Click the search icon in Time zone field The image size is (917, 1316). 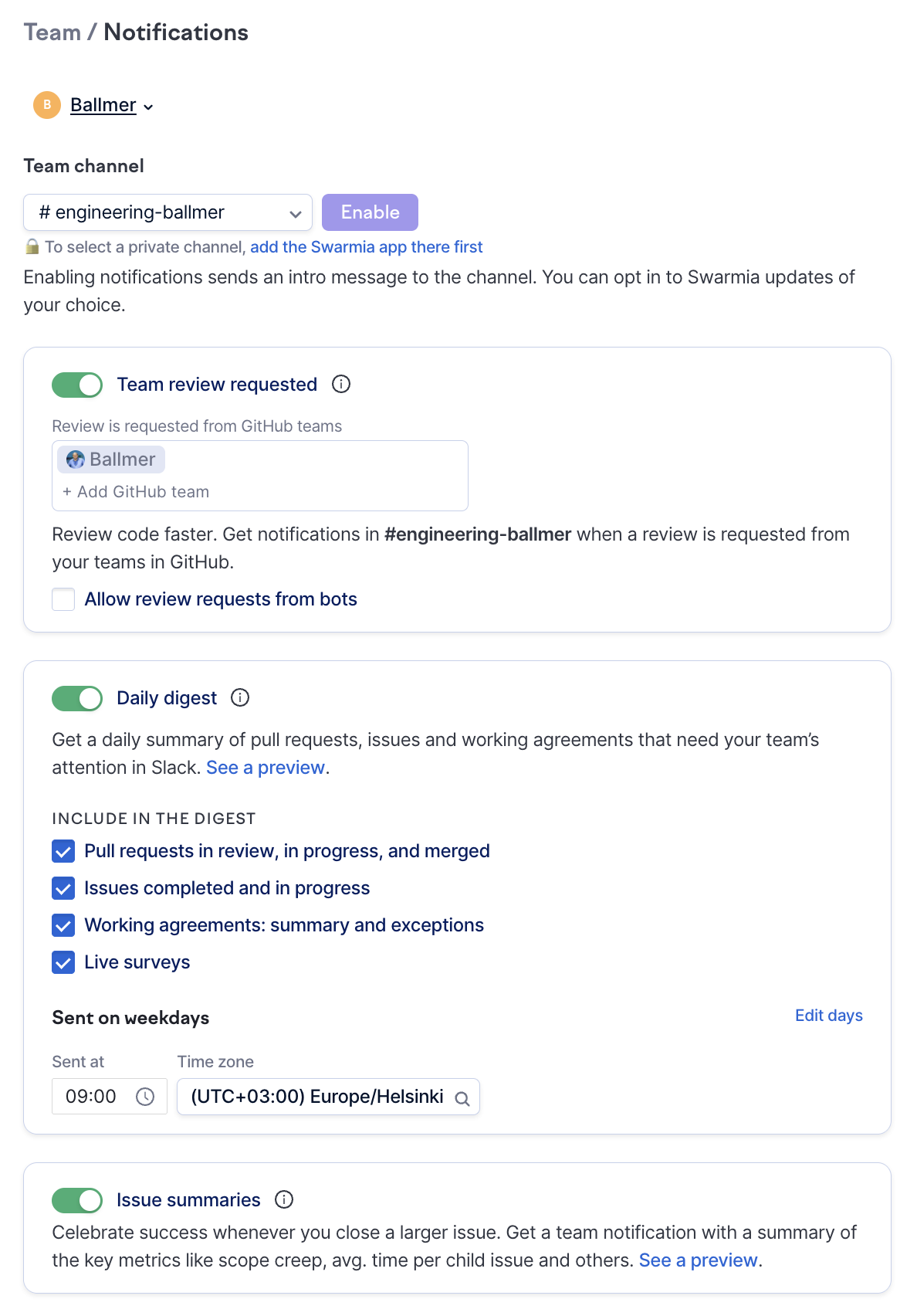(462, 1098)
